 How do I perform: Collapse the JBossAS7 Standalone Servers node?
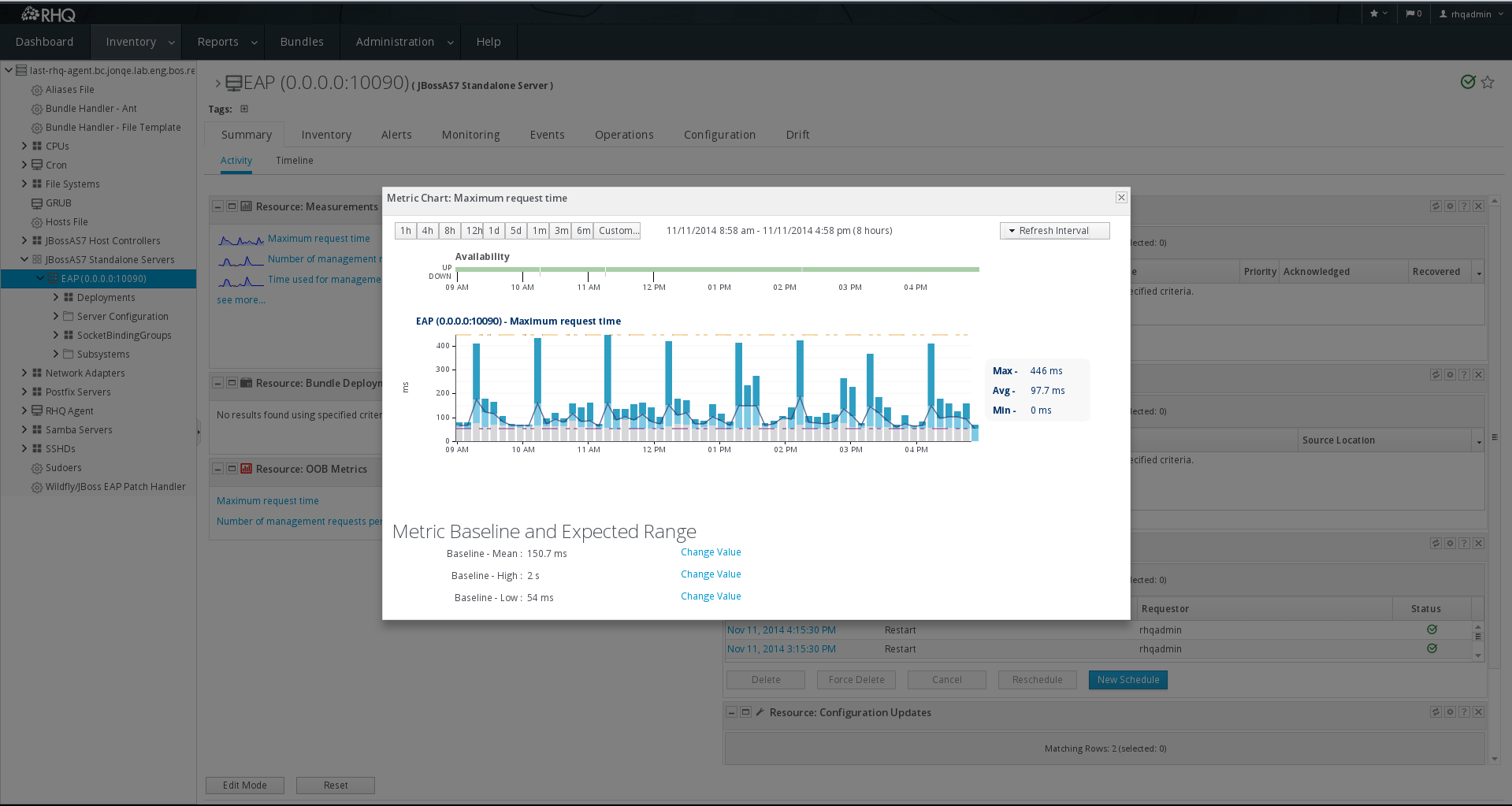[x=24, y=259]
